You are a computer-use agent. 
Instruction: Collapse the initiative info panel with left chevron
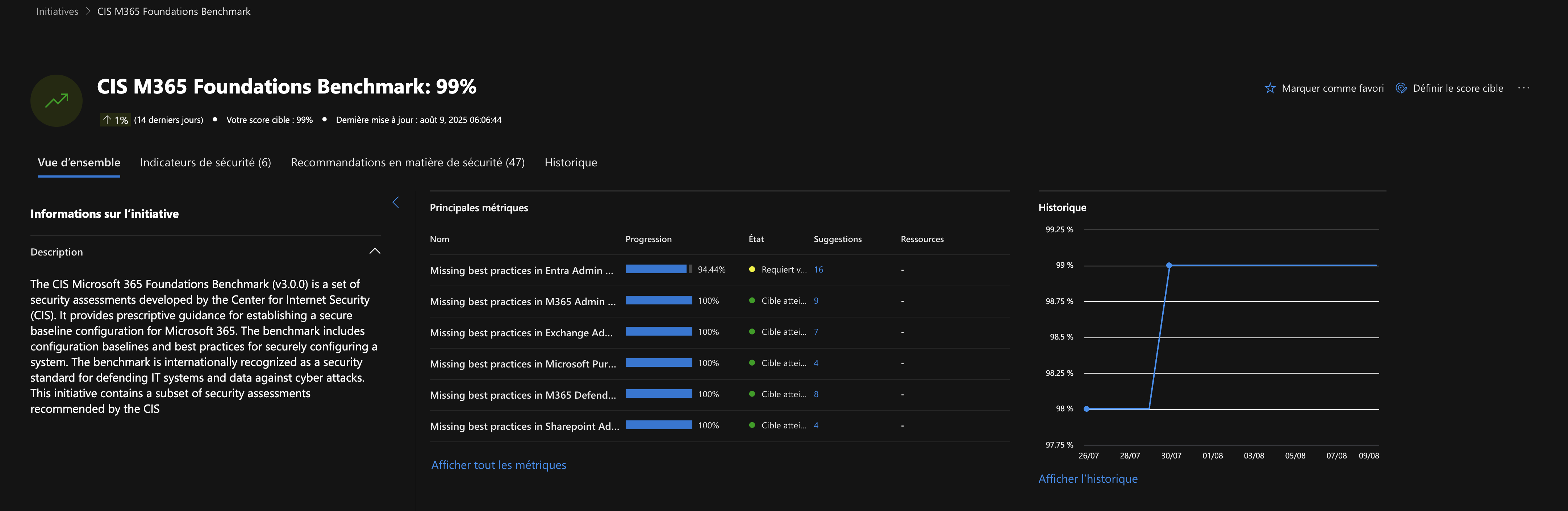[x=396, y=202]
